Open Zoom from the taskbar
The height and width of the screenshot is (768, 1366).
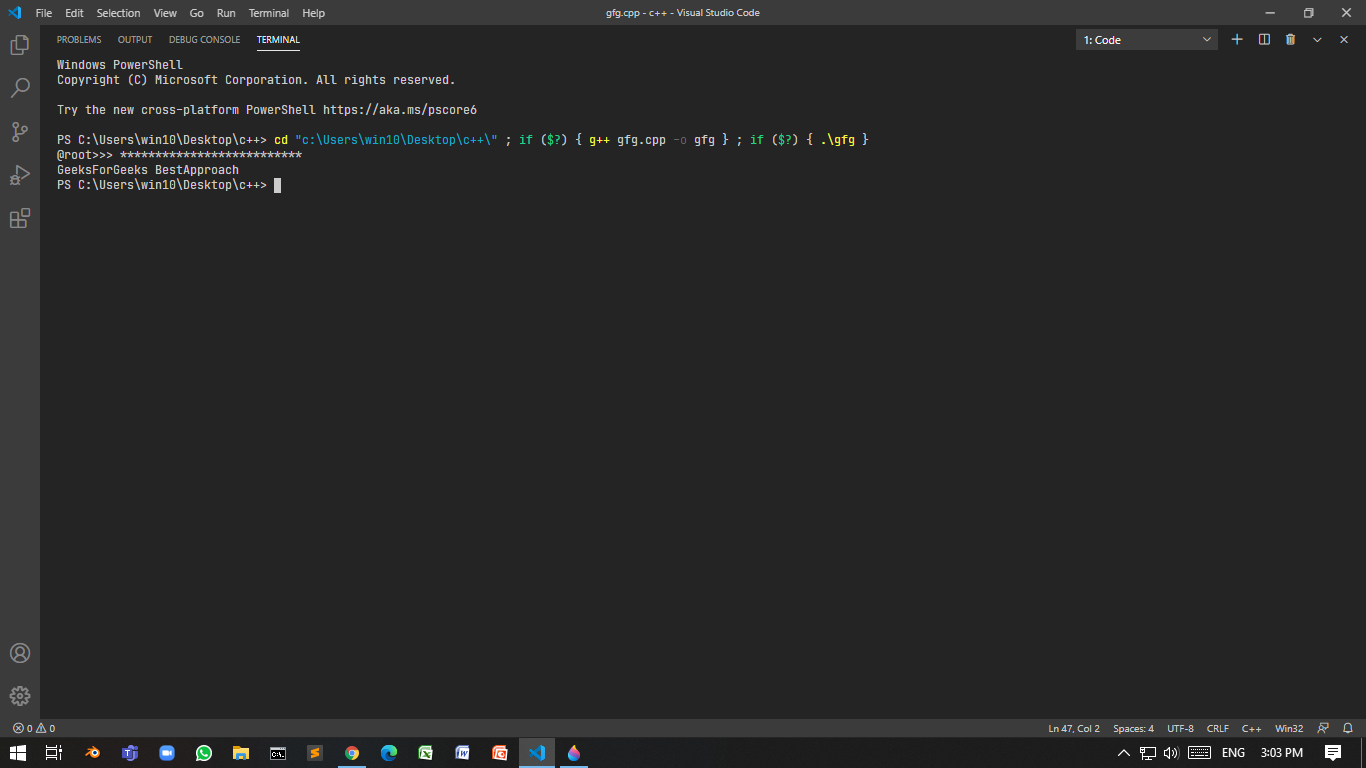[x=167, y=753]
